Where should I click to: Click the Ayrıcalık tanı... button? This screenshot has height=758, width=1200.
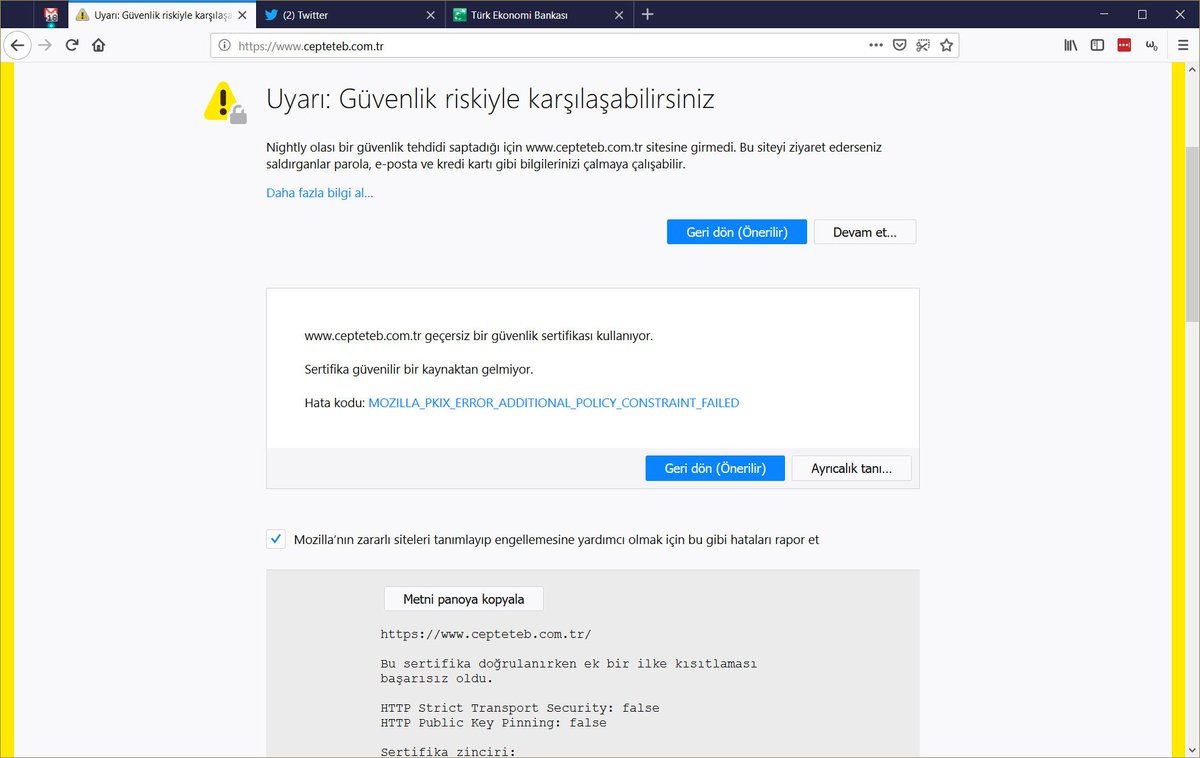point(852,468)
